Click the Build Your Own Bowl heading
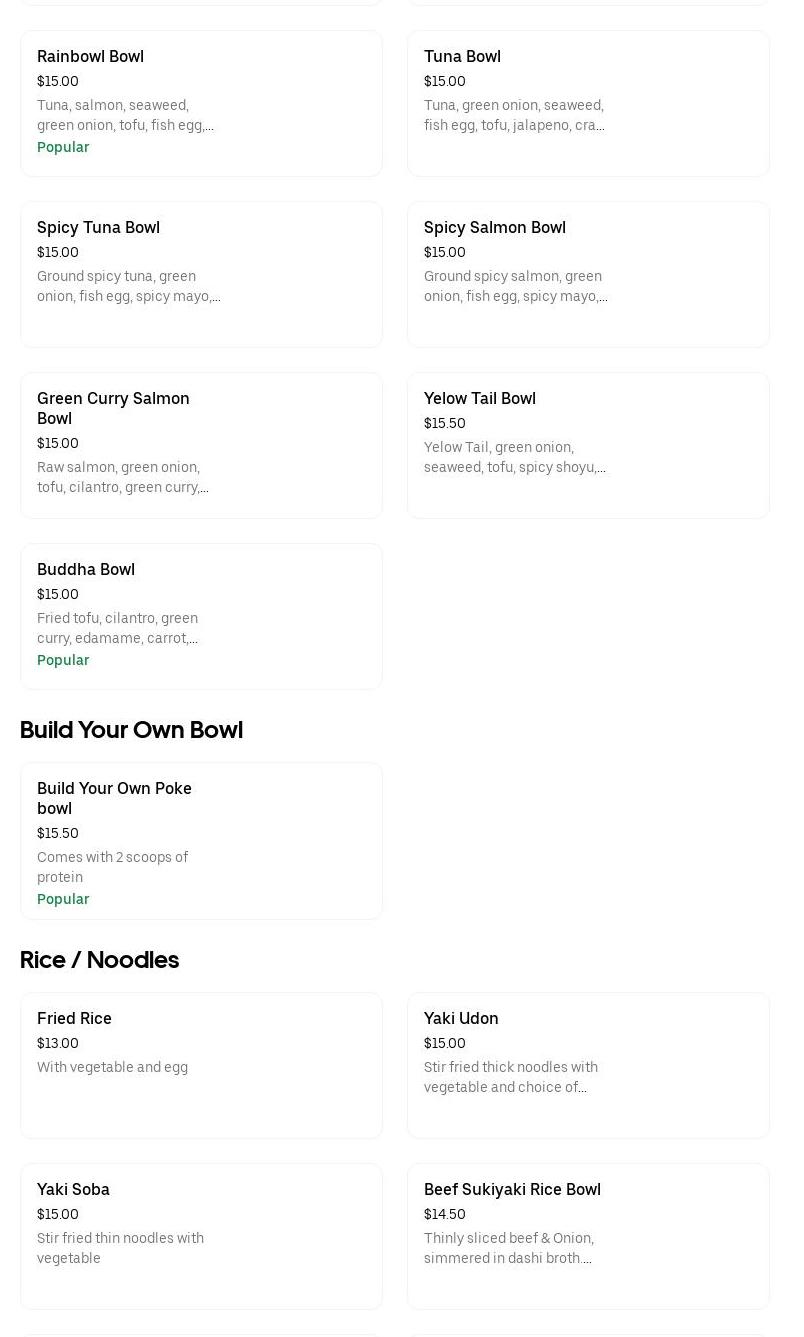The image size is (804, 1337). click(131, 731)
